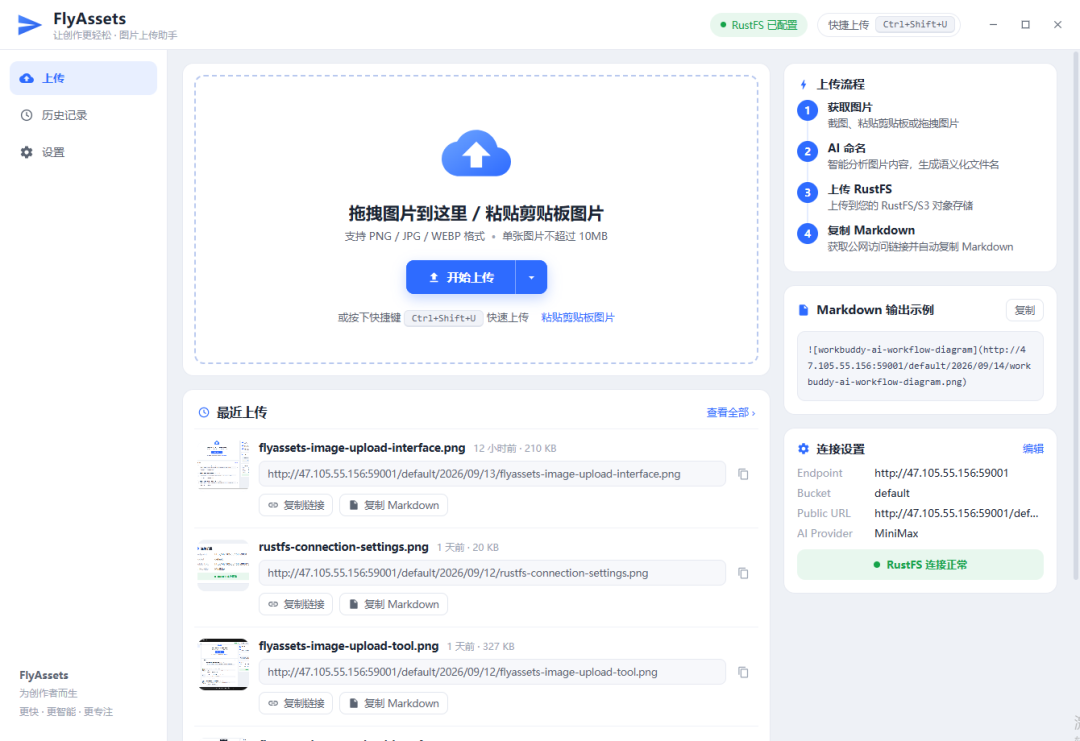The height and width of the screenshot is (741, 1080).
Task: Click copy icon beside flyassets-image-upload-tool.png URL
Action: (x=743, y=672)
